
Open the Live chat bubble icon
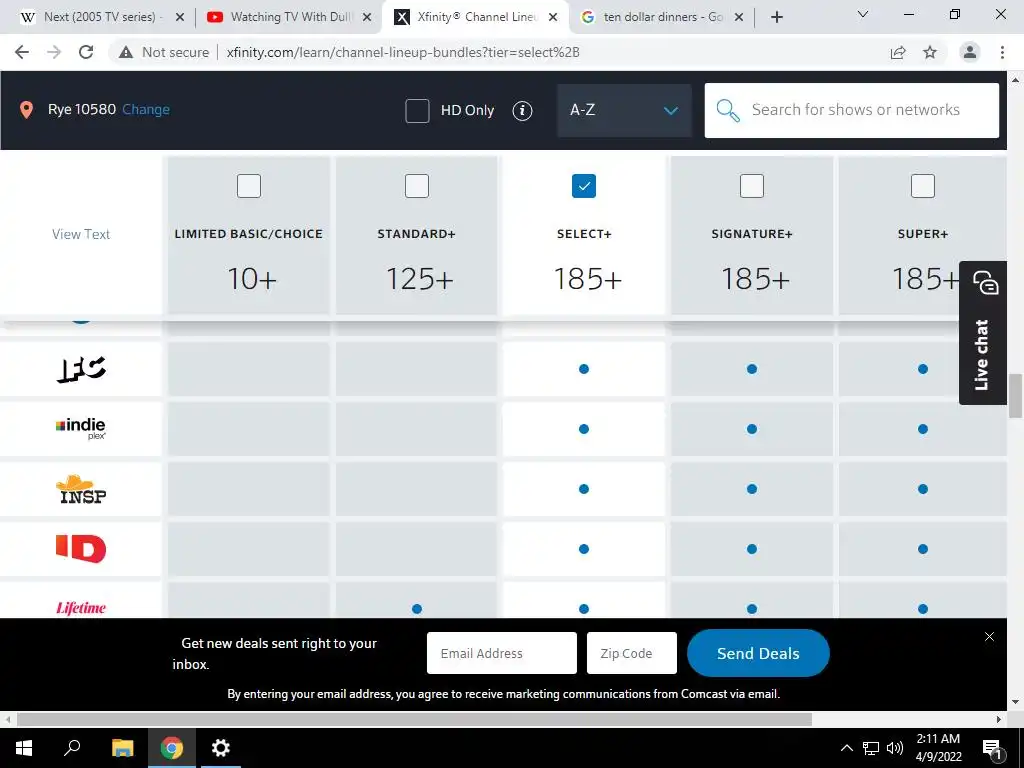click(x=985, y=282)
